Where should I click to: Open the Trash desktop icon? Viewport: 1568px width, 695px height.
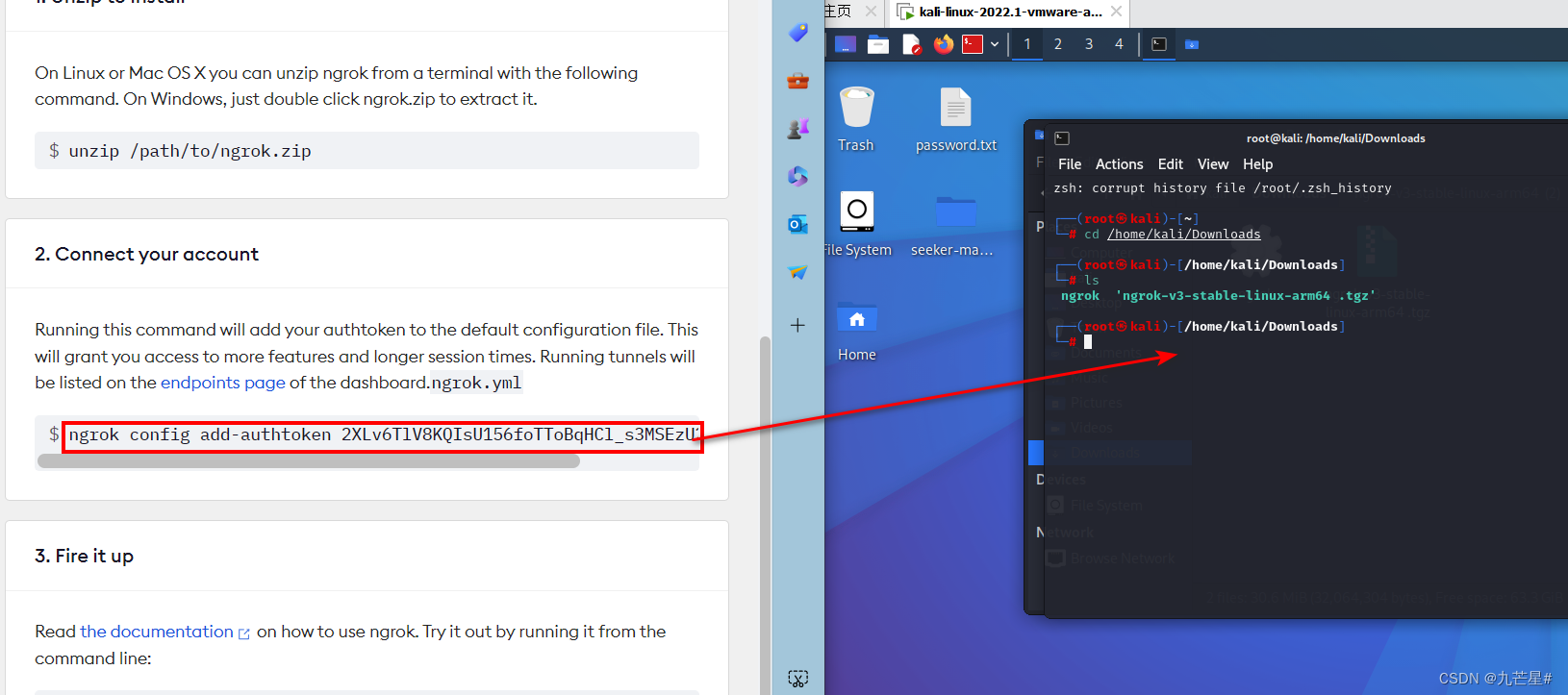[856, 119]
